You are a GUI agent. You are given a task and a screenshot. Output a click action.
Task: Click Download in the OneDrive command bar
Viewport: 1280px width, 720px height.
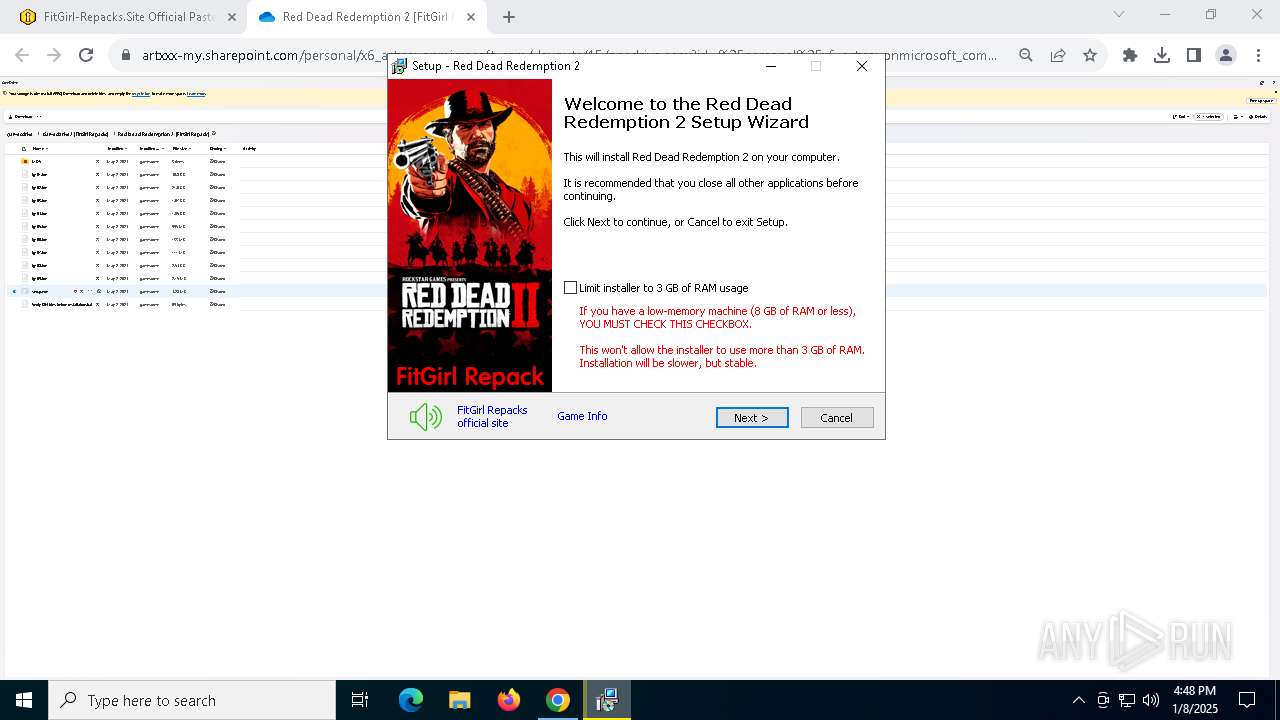[x=20, y=117]
